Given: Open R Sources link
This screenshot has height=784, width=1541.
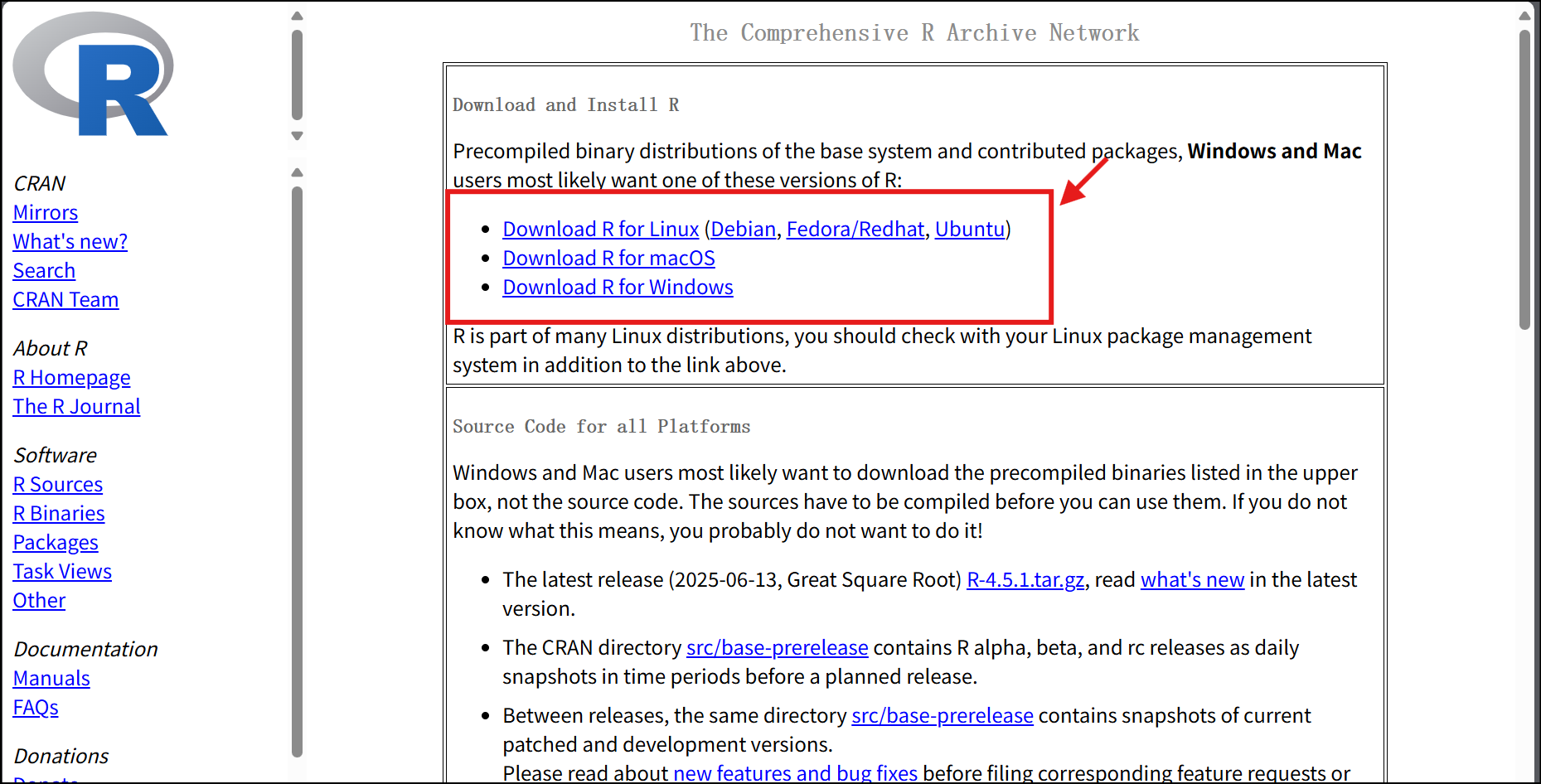Looking at the screenshot, I should [58, 485].
